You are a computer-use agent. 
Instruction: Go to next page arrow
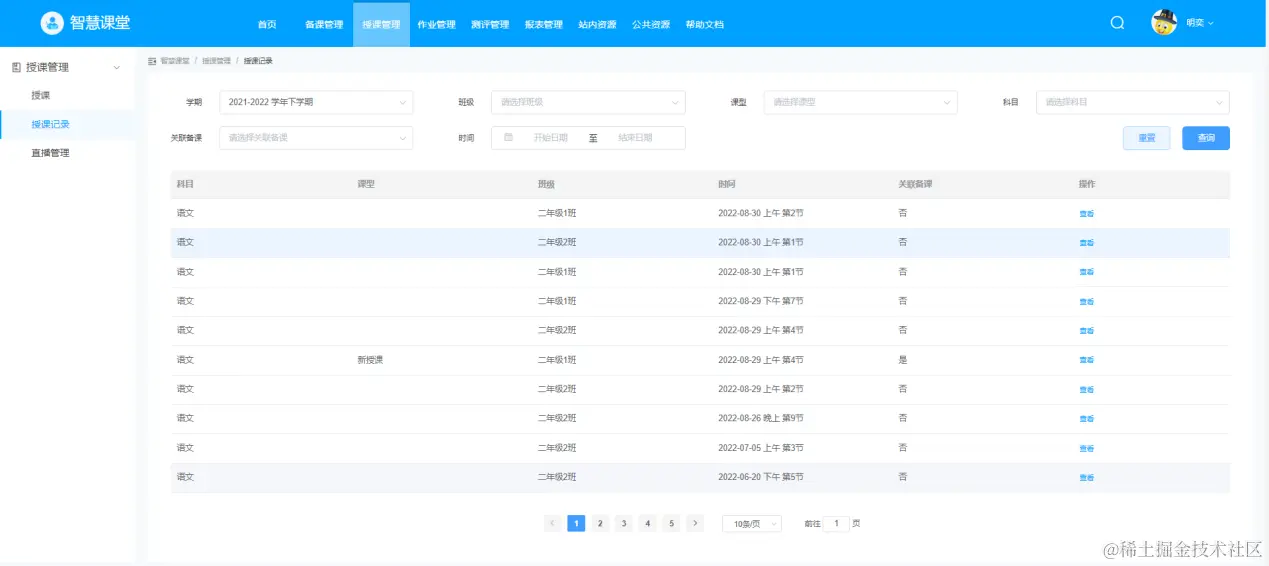(x=695, y=523)
